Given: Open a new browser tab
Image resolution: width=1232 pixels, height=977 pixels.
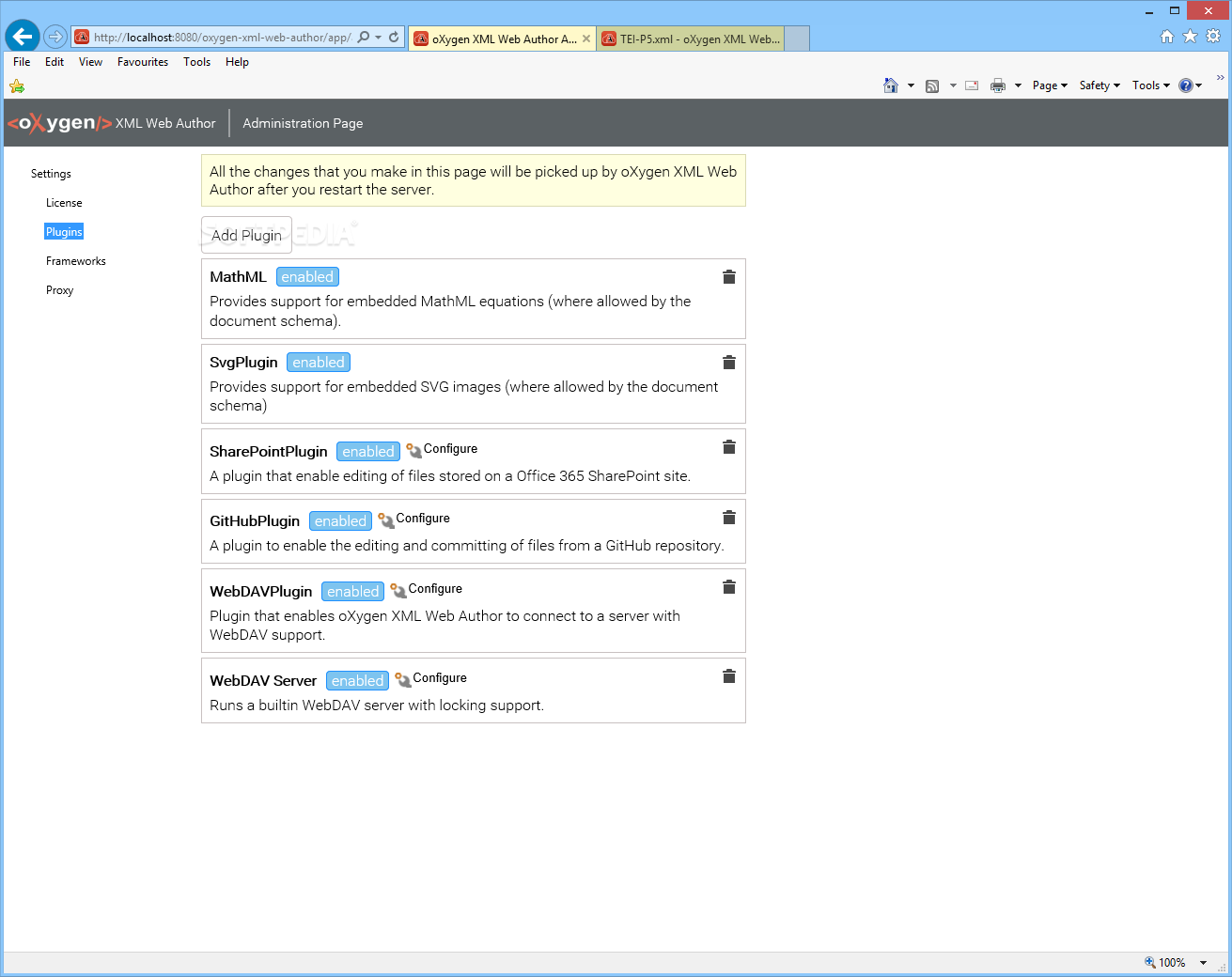Looking at the screenshot, I should (797, 39).
